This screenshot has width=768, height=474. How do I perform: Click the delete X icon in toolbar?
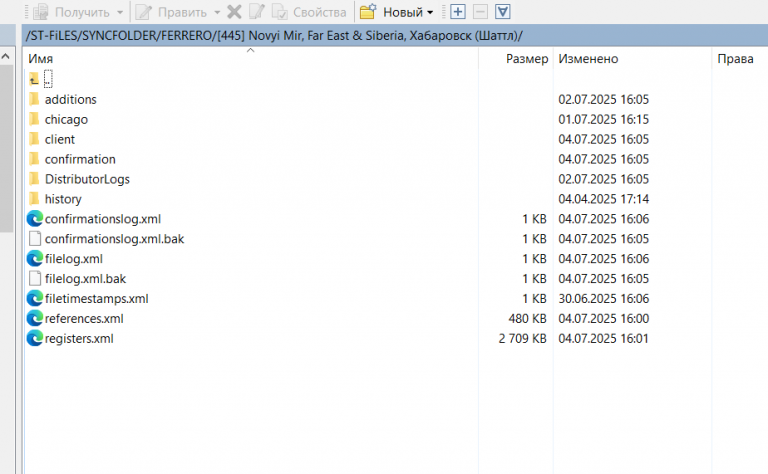click(234, 12)
